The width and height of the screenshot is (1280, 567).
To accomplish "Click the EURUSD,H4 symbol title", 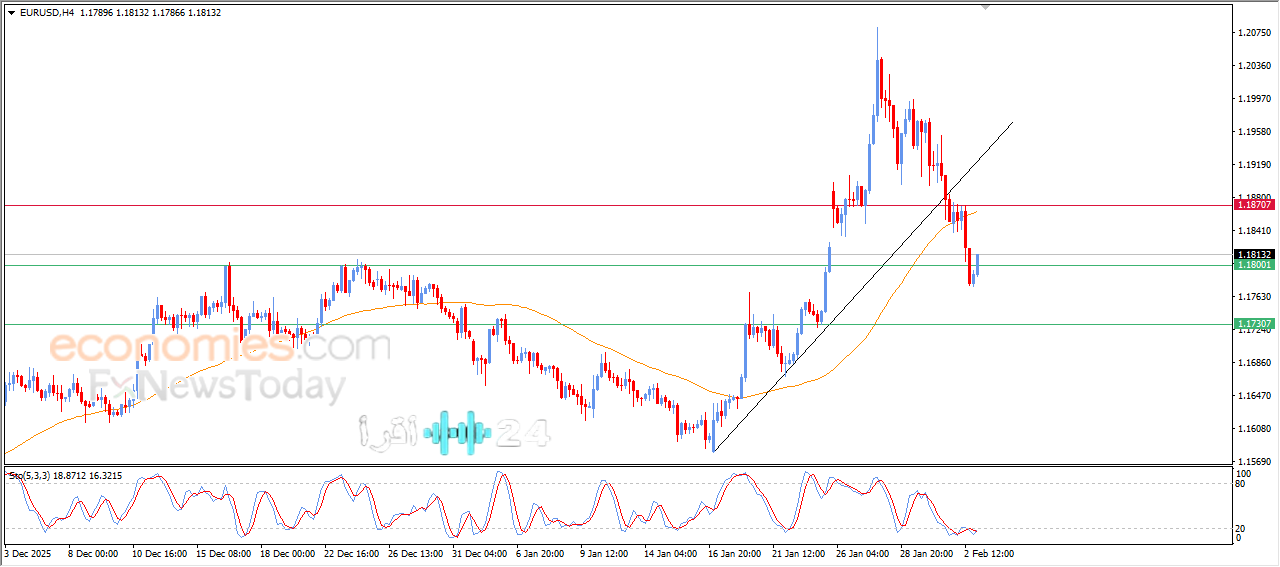I will 47,13.
